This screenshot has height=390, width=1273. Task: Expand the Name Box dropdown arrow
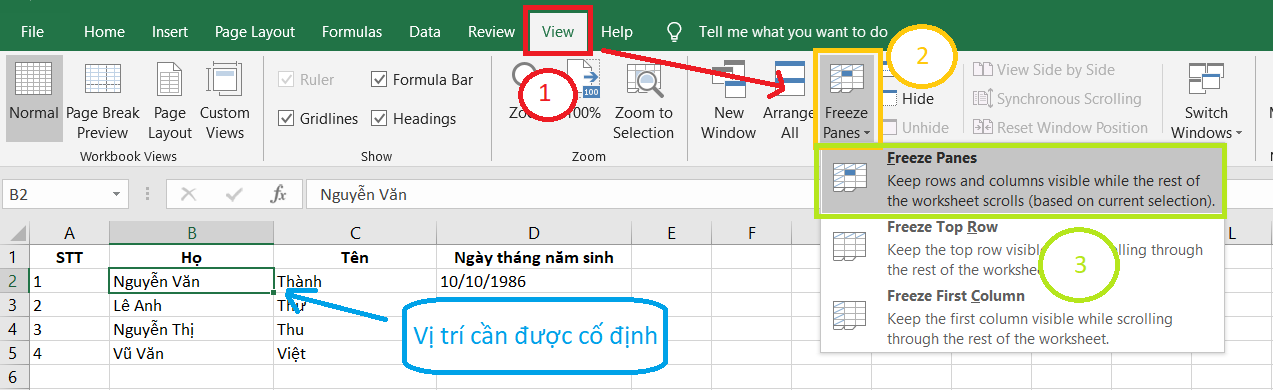(118, 195)
